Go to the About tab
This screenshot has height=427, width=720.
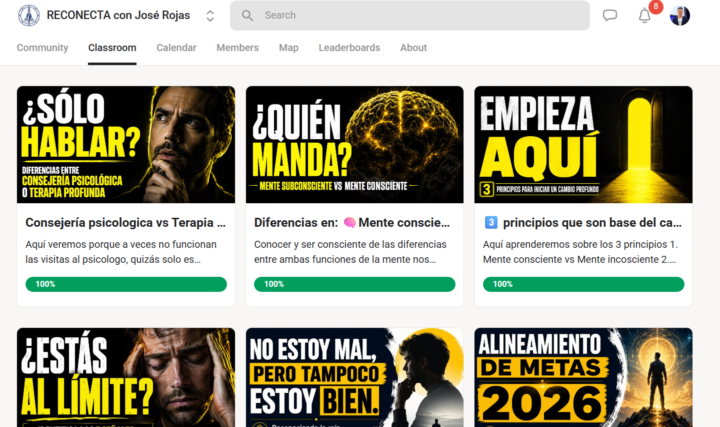[x=413, y=48]
